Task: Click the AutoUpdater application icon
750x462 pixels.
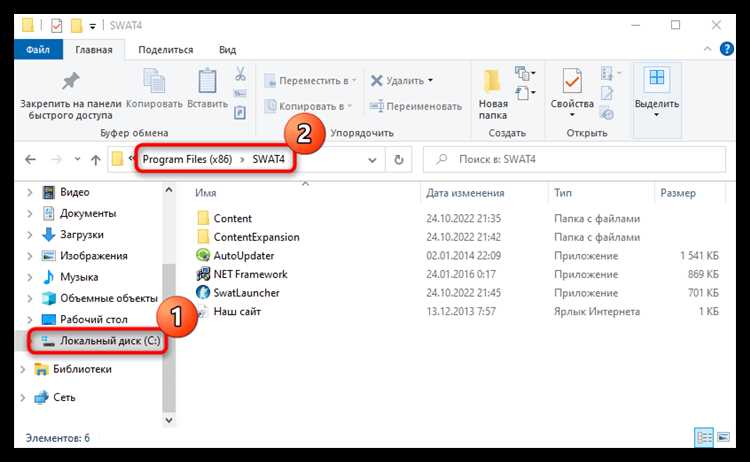Action: [x=203, y=255]
